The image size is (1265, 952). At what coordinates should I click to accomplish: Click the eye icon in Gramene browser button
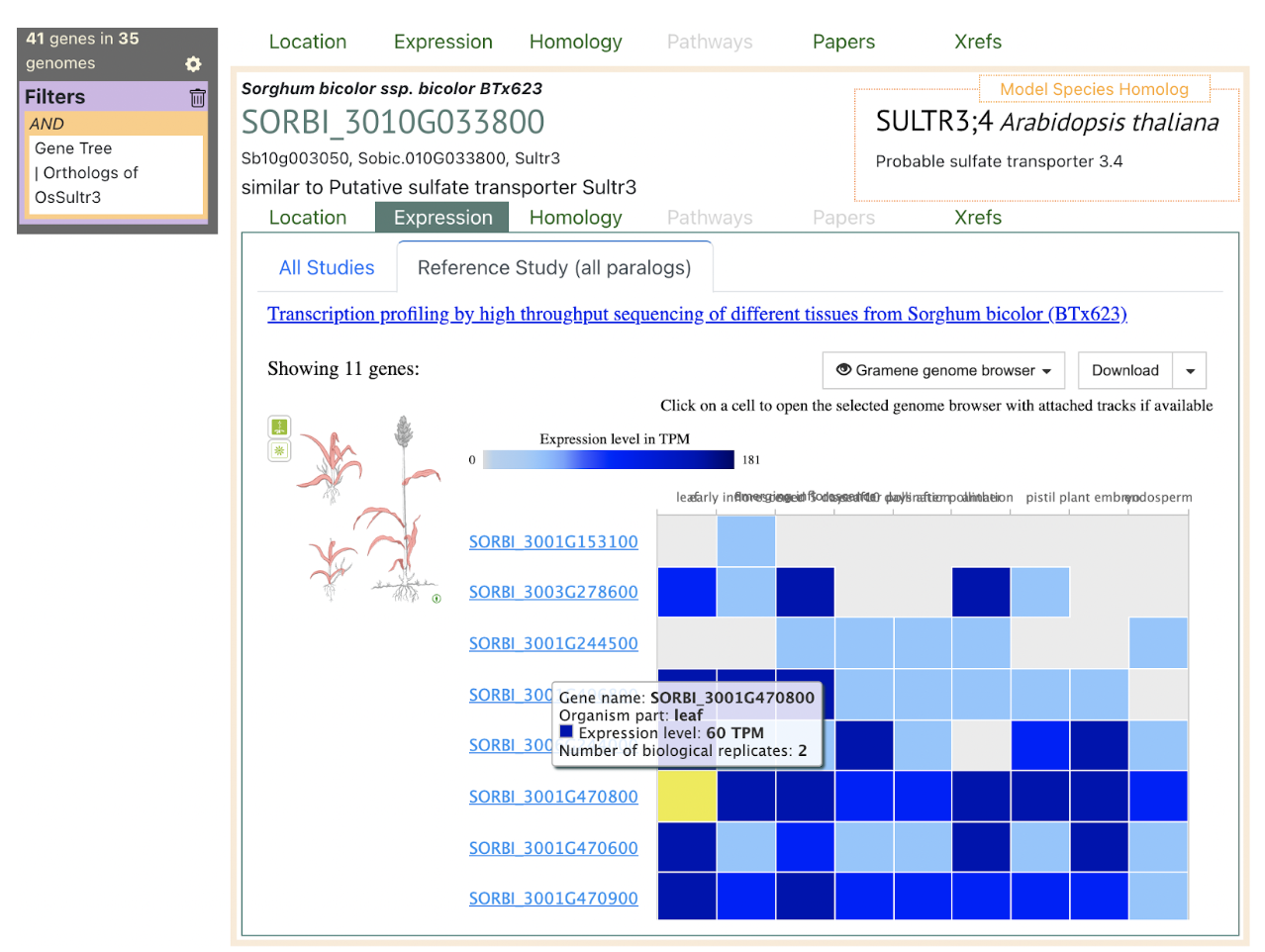coord(843,370)
